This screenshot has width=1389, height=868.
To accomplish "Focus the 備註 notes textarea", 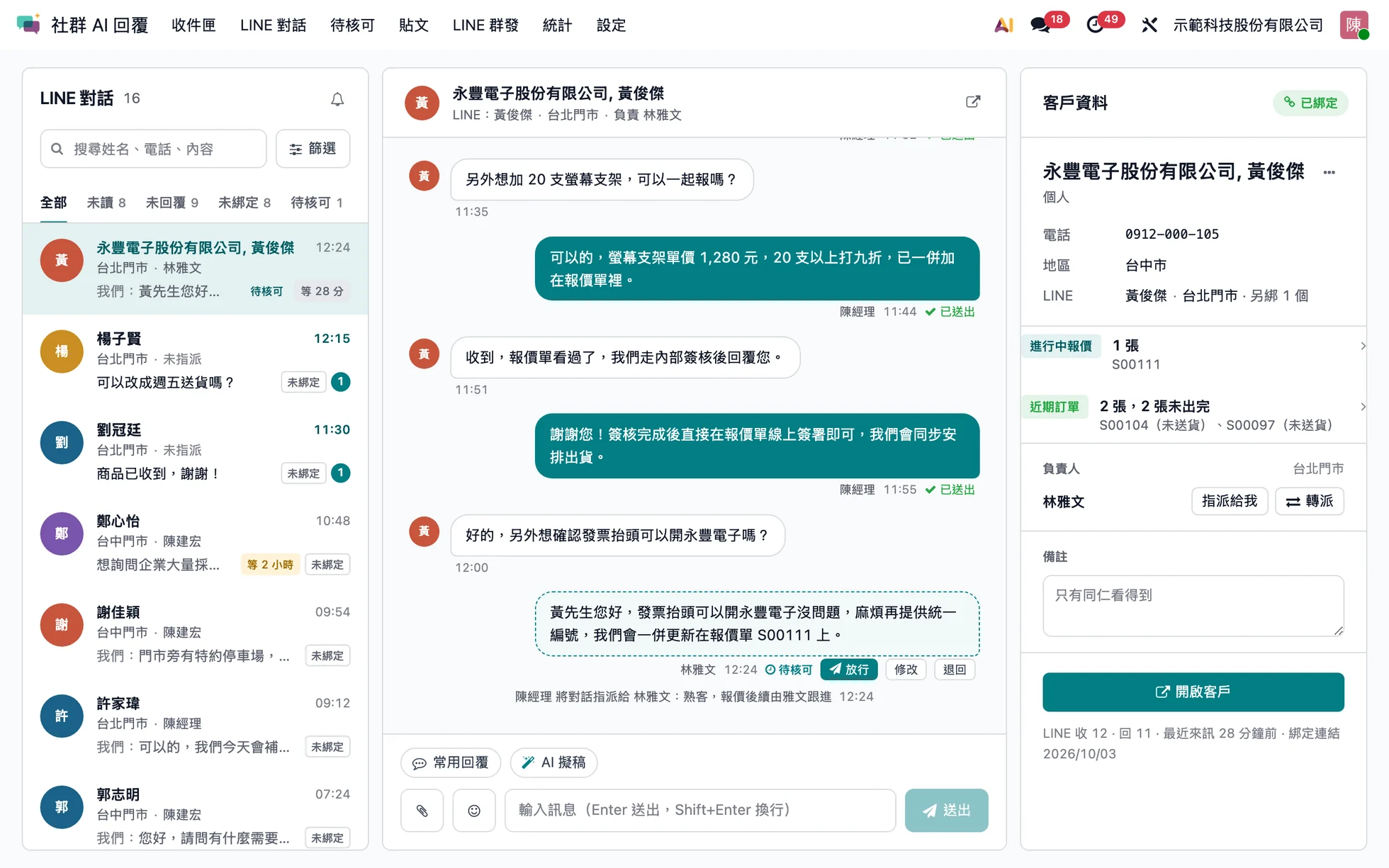I will pyautogui.click(x=1193, y=606).
